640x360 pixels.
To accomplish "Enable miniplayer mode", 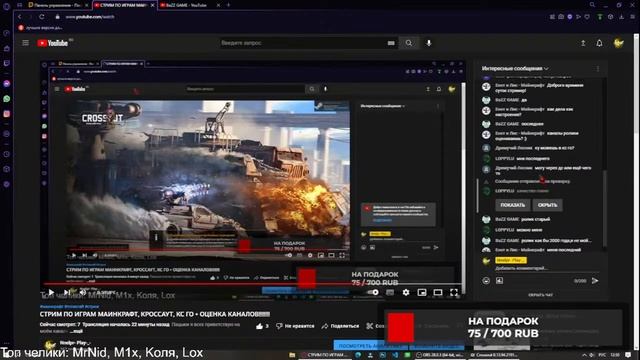I will pos(422,292).
